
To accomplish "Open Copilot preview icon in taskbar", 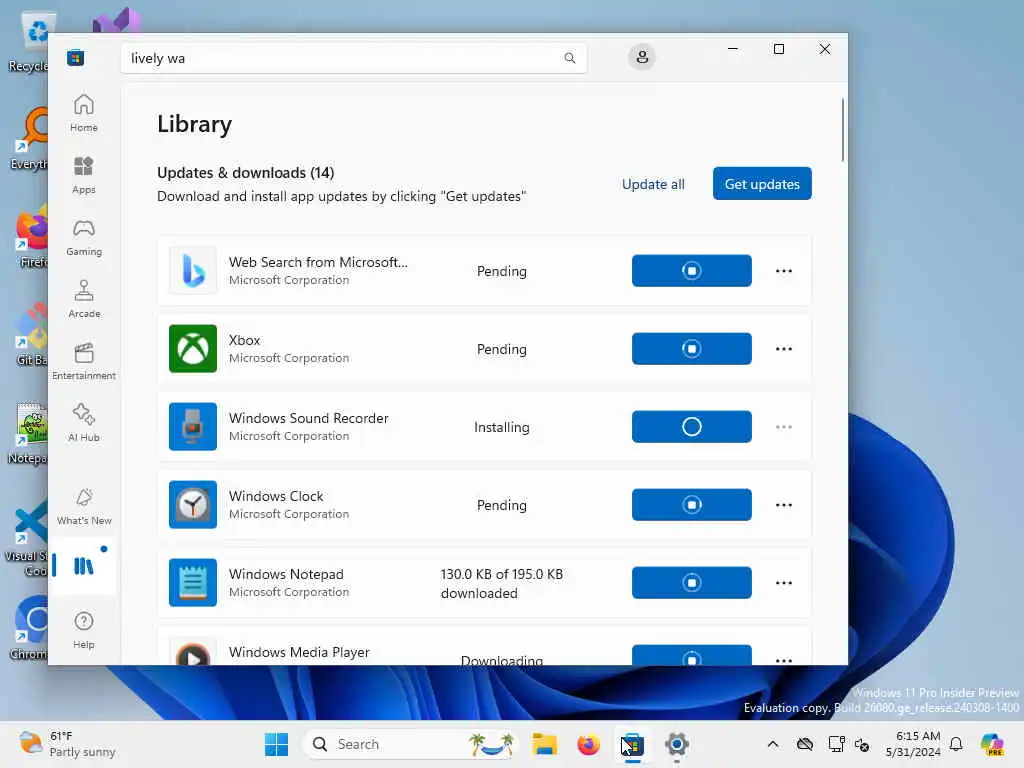I will point(992,744).
